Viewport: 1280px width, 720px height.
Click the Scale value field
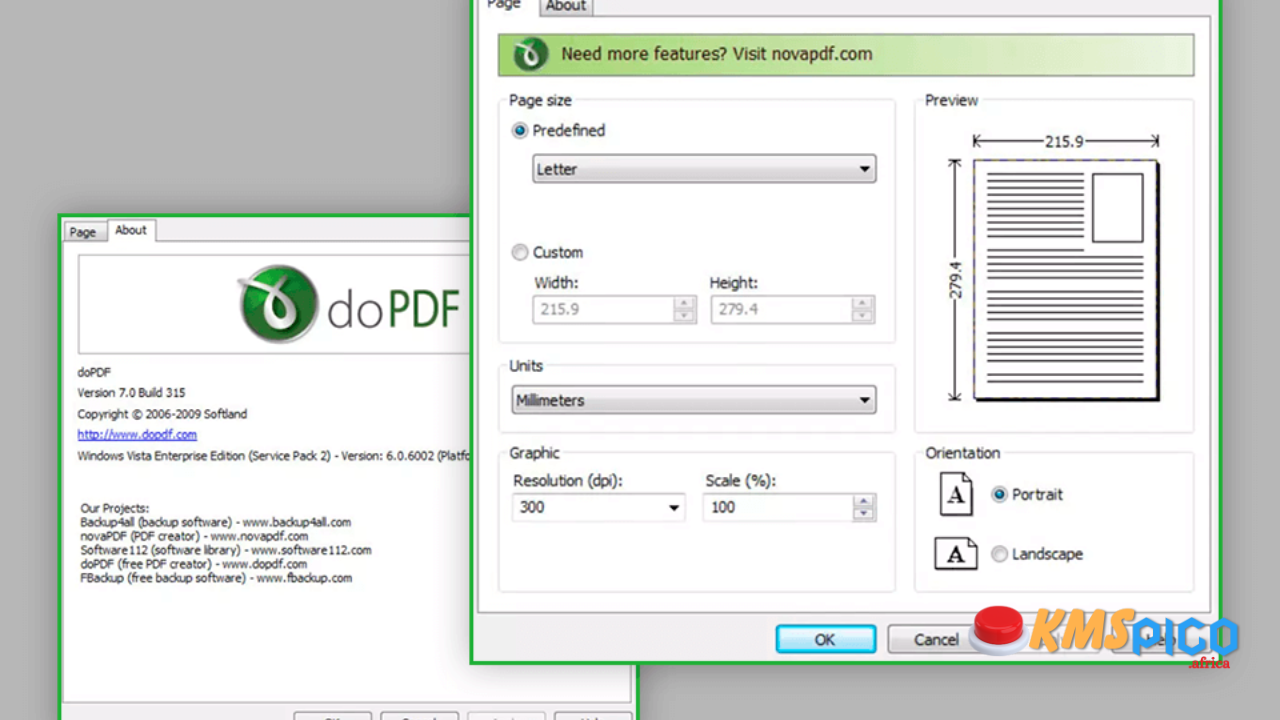(779, 507)
